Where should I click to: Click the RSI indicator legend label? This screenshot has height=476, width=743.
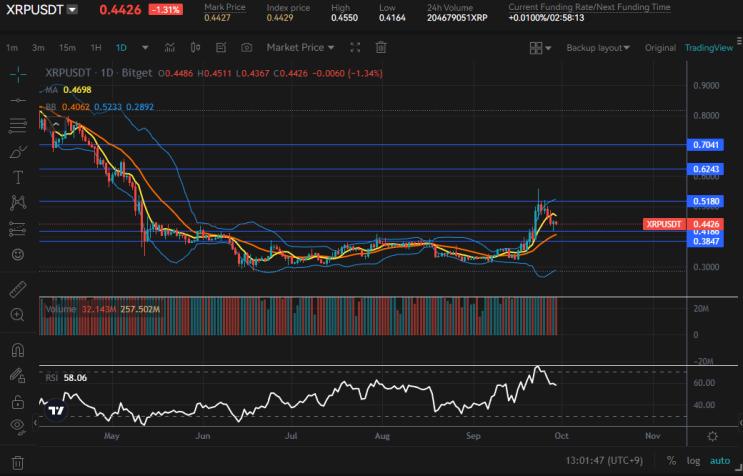point(52,377)
